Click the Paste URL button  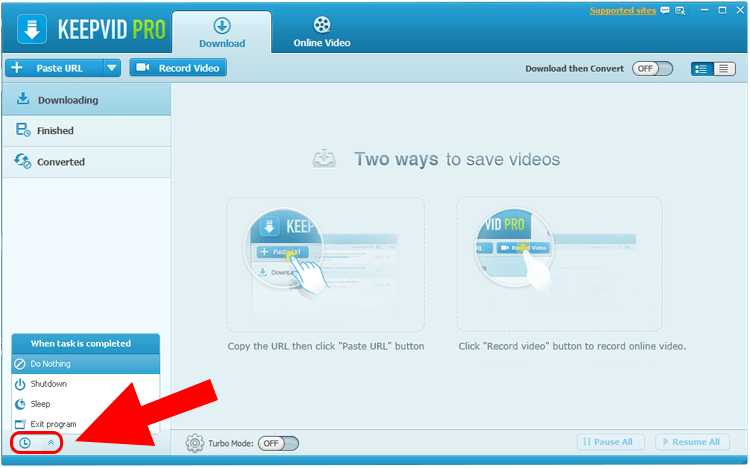(x=54, y=68)
